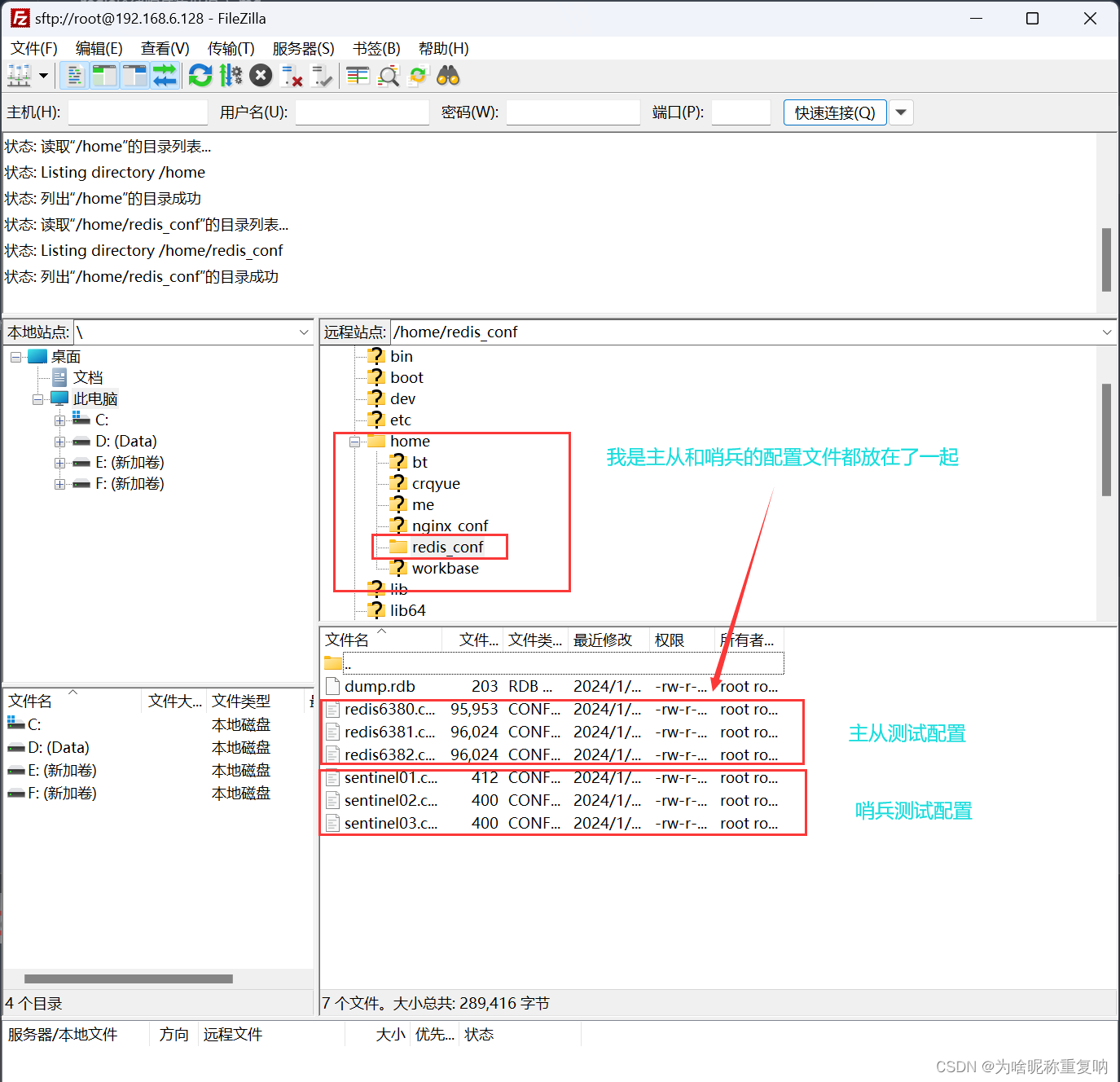Click the message log vertical scrollbar

(x=1106, y=259)
